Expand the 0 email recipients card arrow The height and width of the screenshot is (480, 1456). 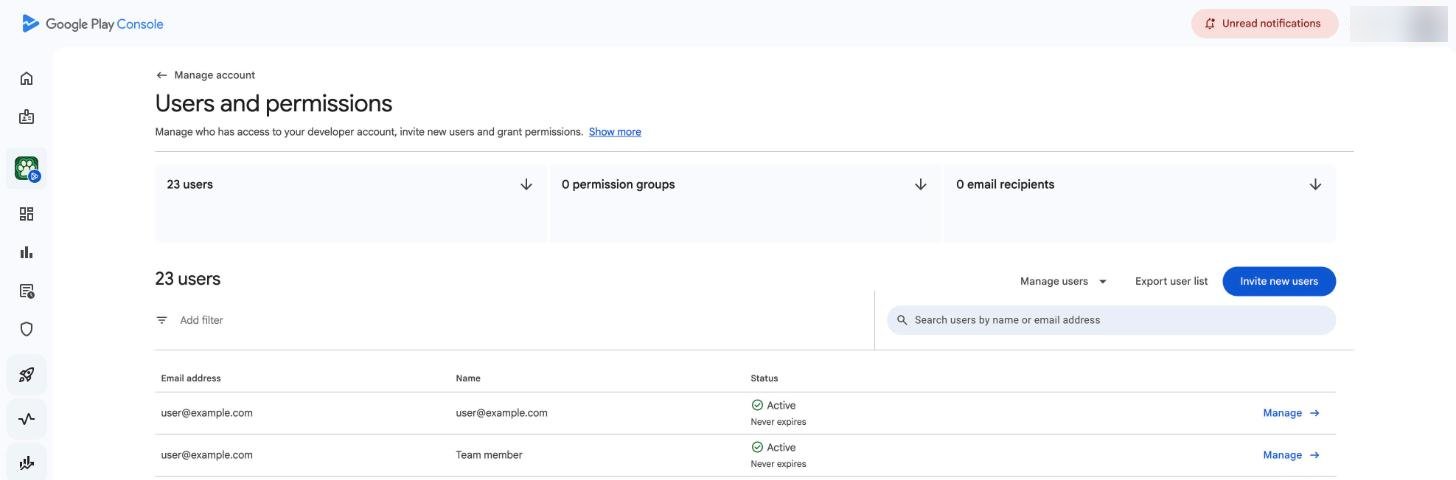(x=1315, y=184)
